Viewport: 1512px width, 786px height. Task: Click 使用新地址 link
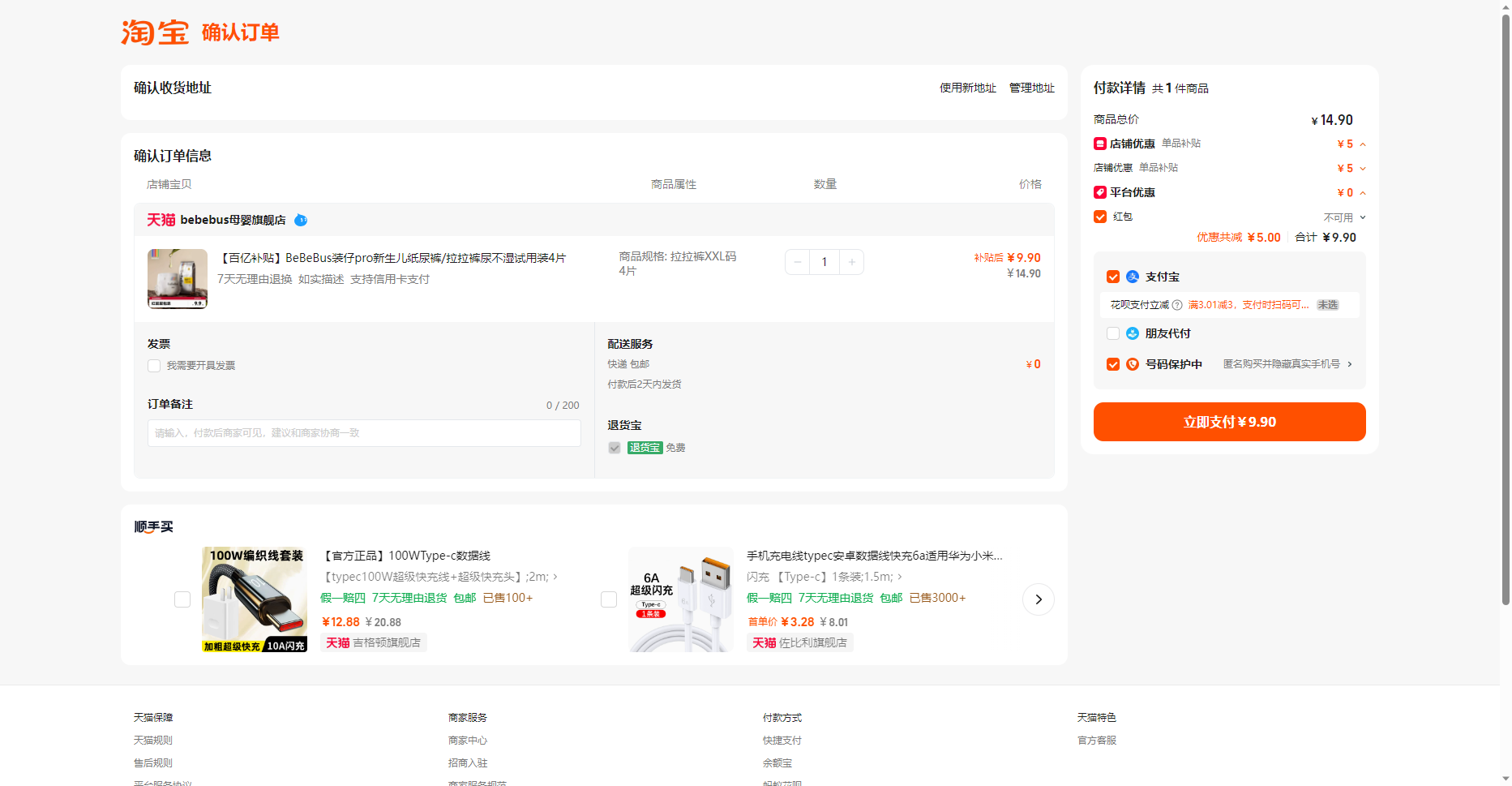(968, 88)
